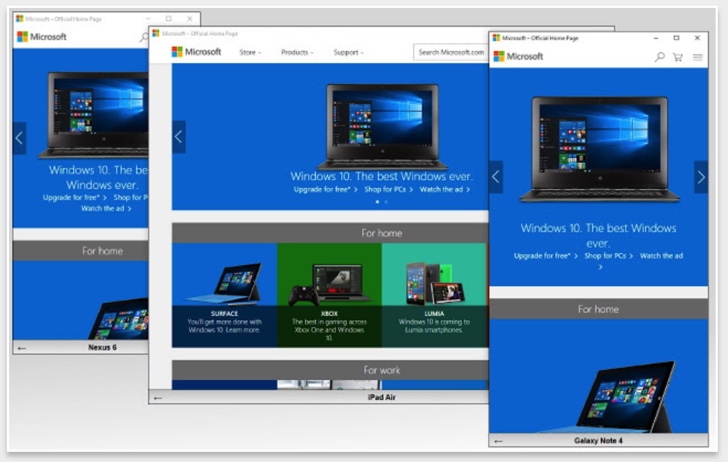Go to previous slide in Galaxy Note 4 carousel

click(496, 177)
